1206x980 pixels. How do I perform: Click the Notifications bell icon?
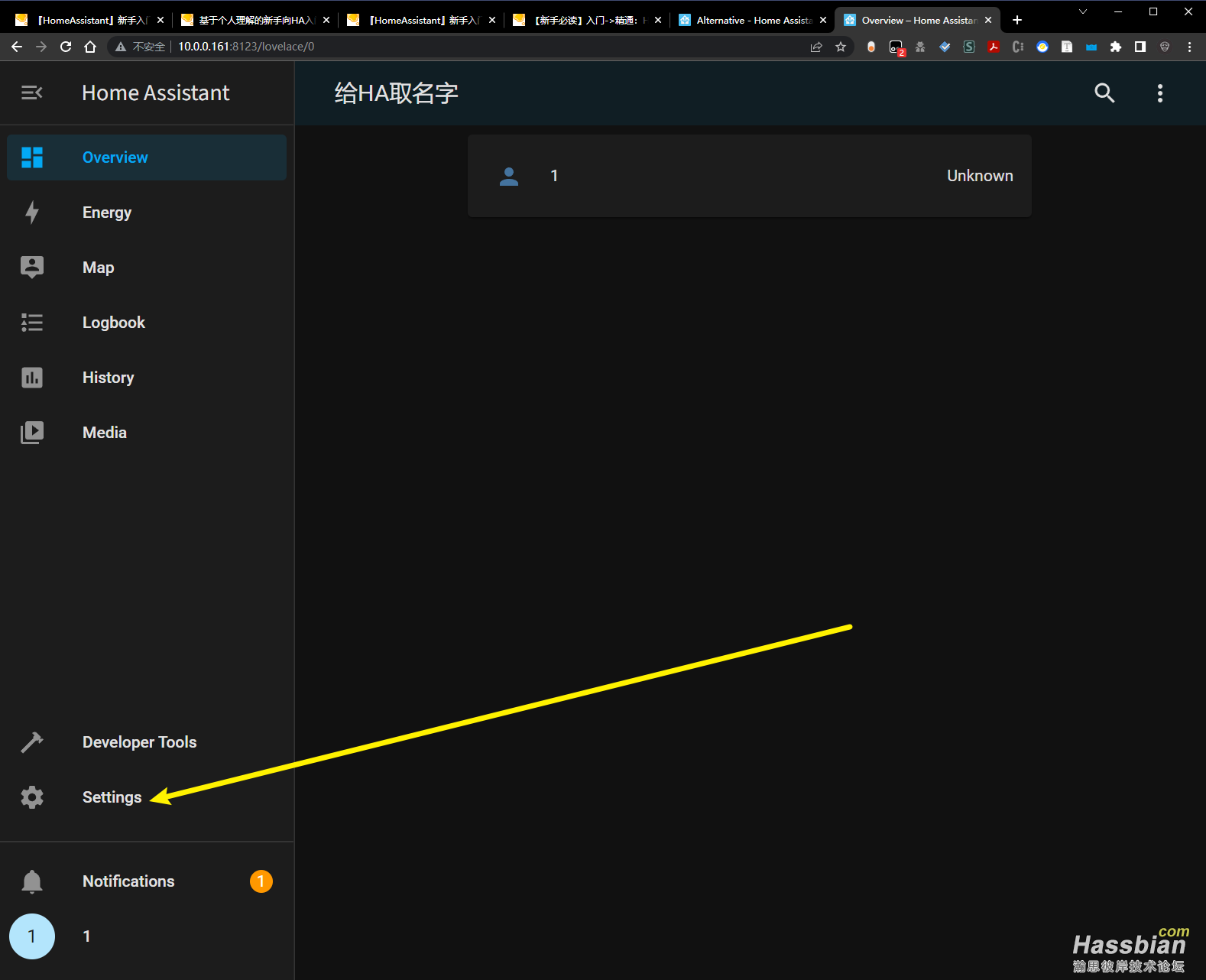32,881
